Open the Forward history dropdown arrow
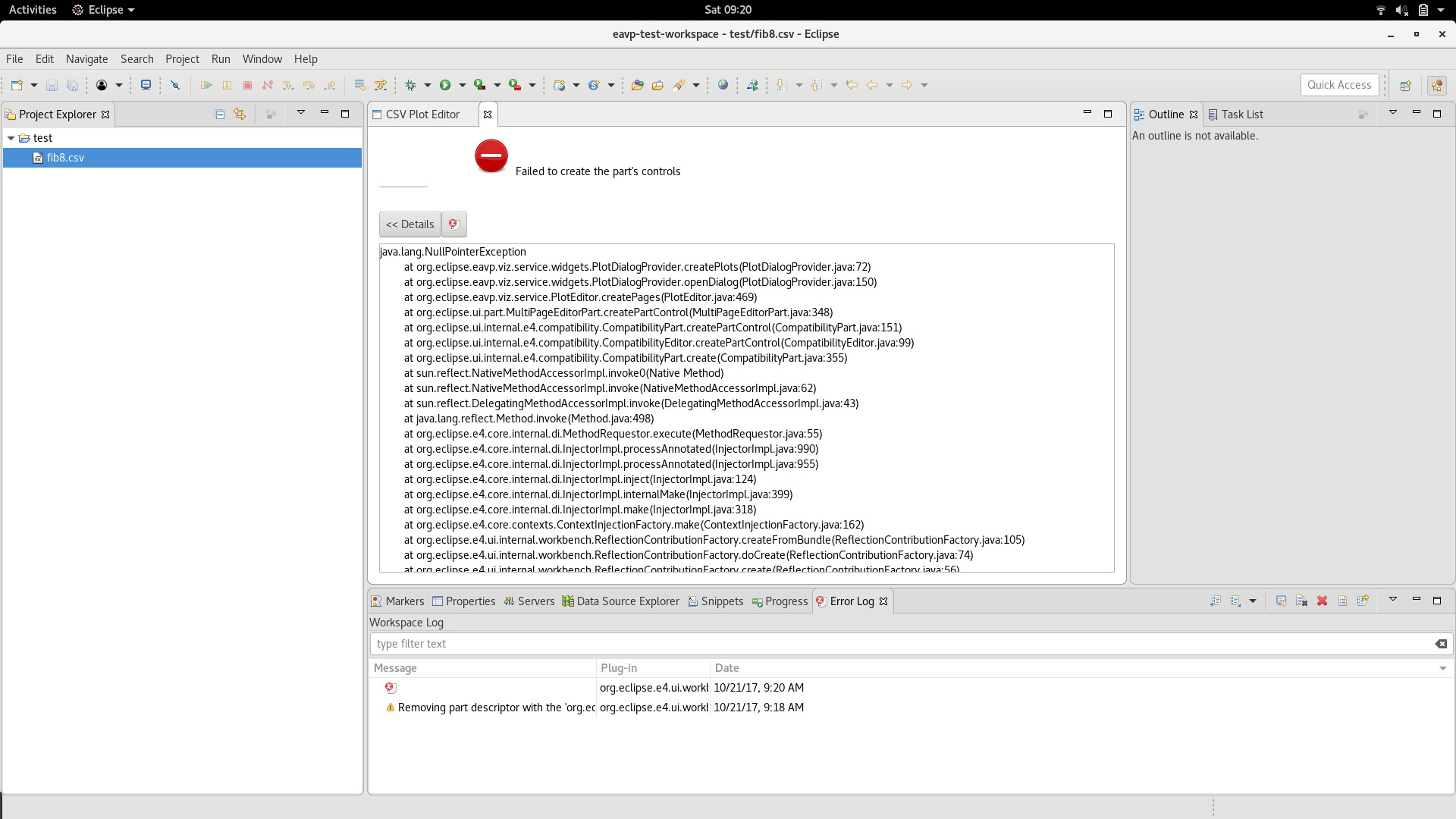The width and height of the screenshot is (1456, 819). [x=924, y=85]
